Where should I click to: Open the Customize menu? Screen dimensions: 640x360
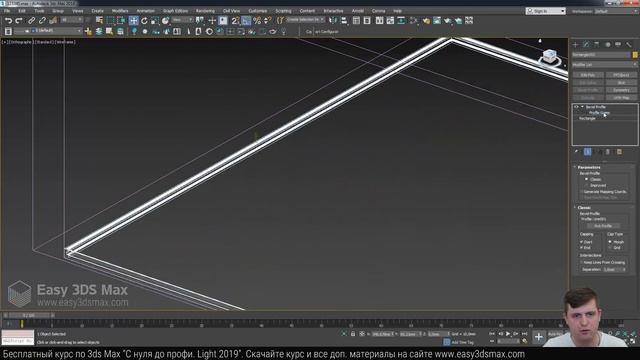tap(258, 11)
